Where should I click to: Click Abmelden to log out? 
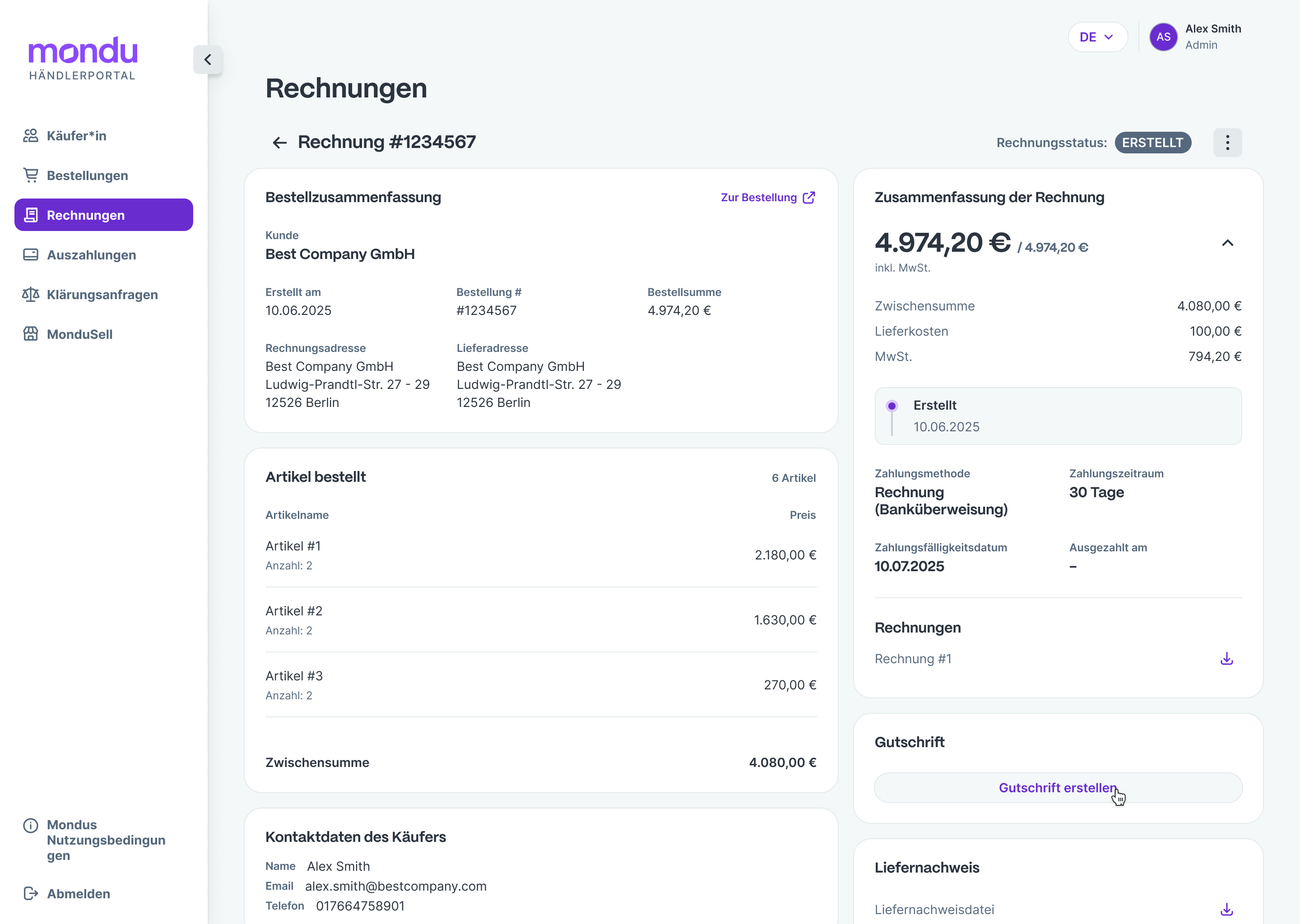pos(78,893)
